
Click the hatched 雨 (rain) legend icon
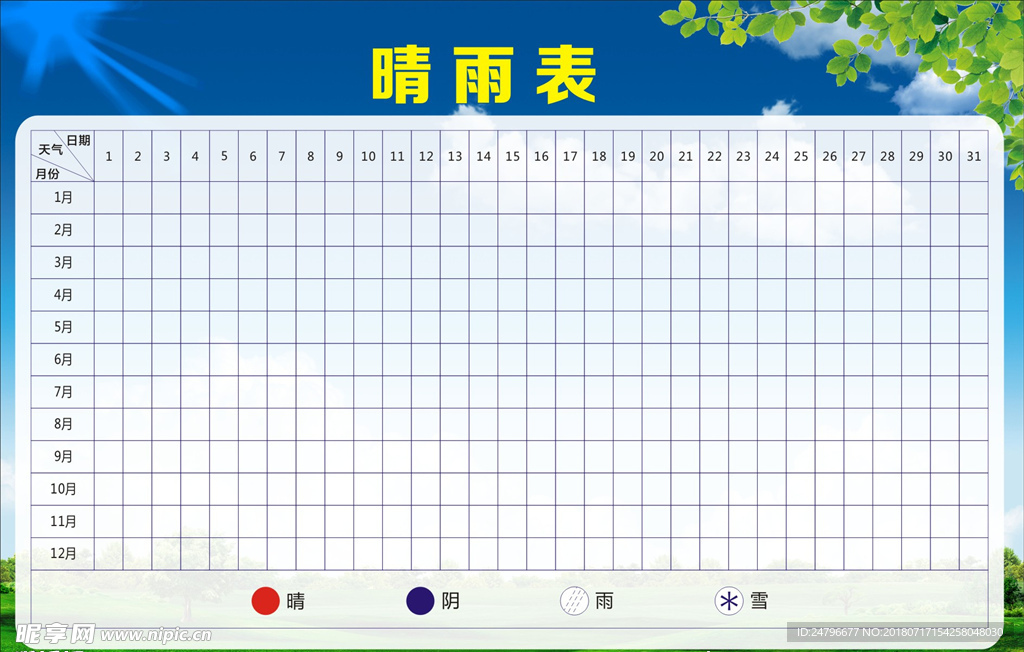point(575,600)
